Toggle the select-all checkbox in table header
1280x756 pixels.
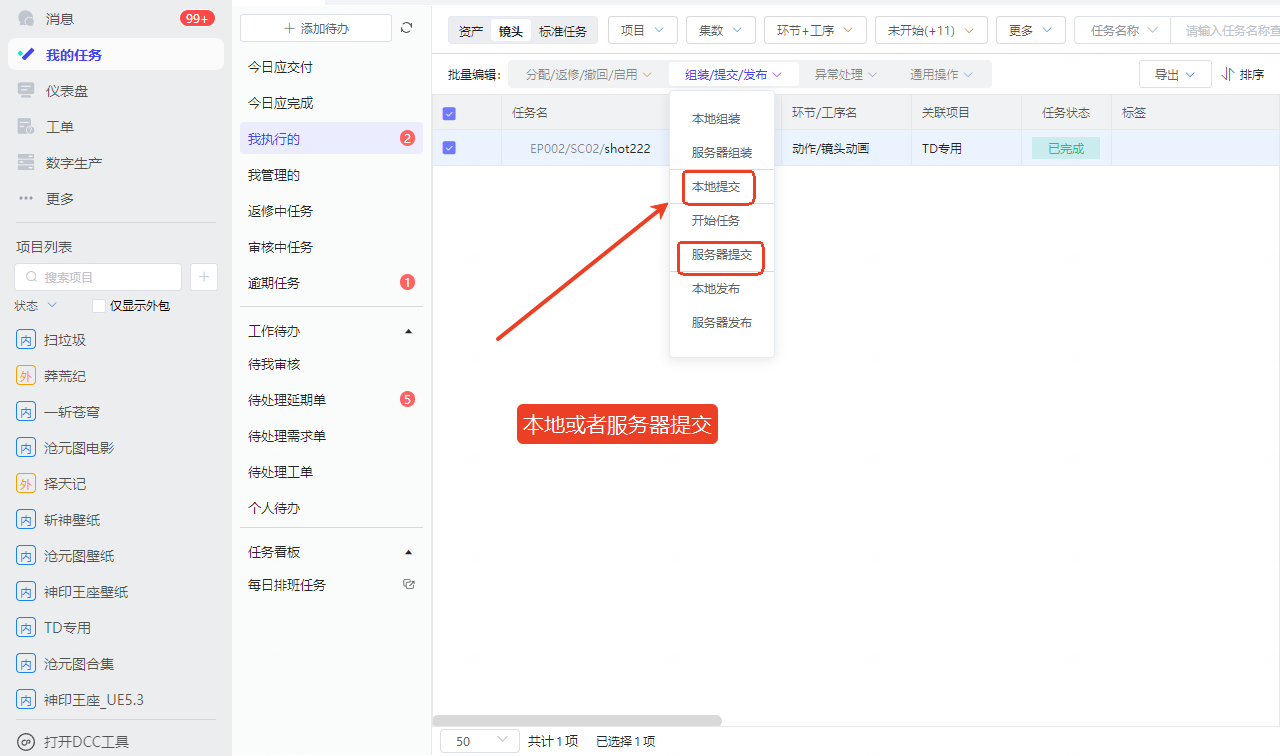[449, 113]
